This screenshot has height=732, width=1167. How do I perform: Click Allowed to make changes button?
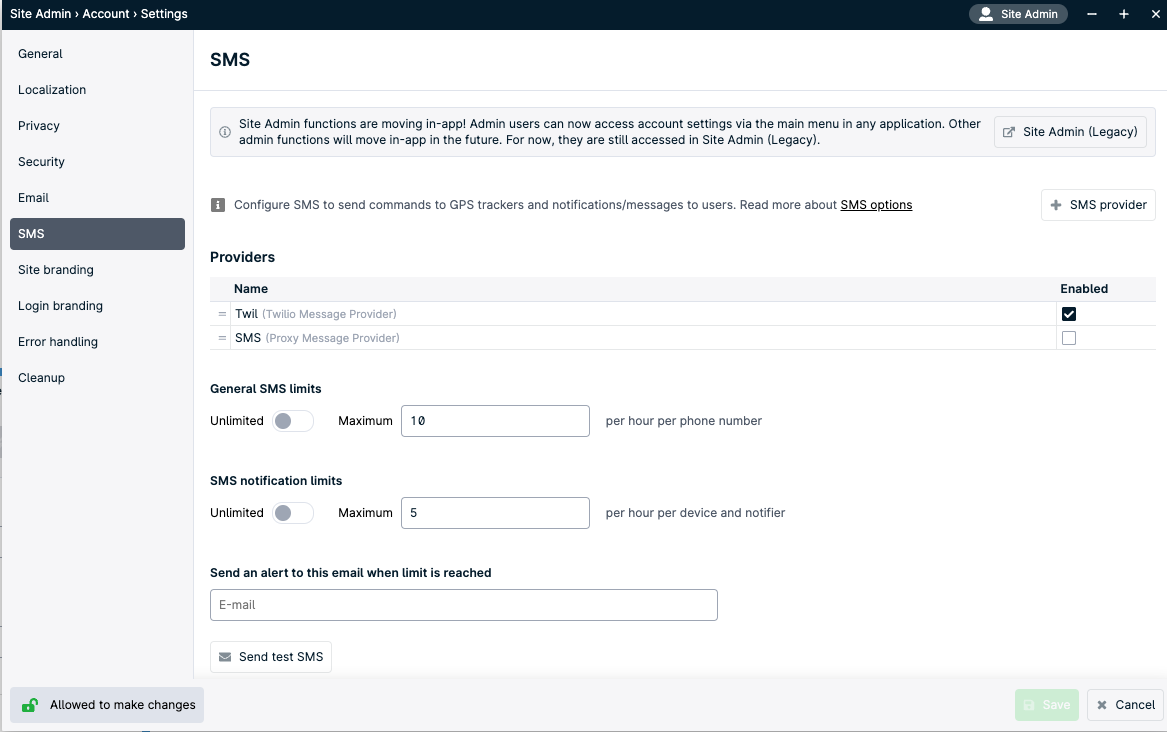107,704
